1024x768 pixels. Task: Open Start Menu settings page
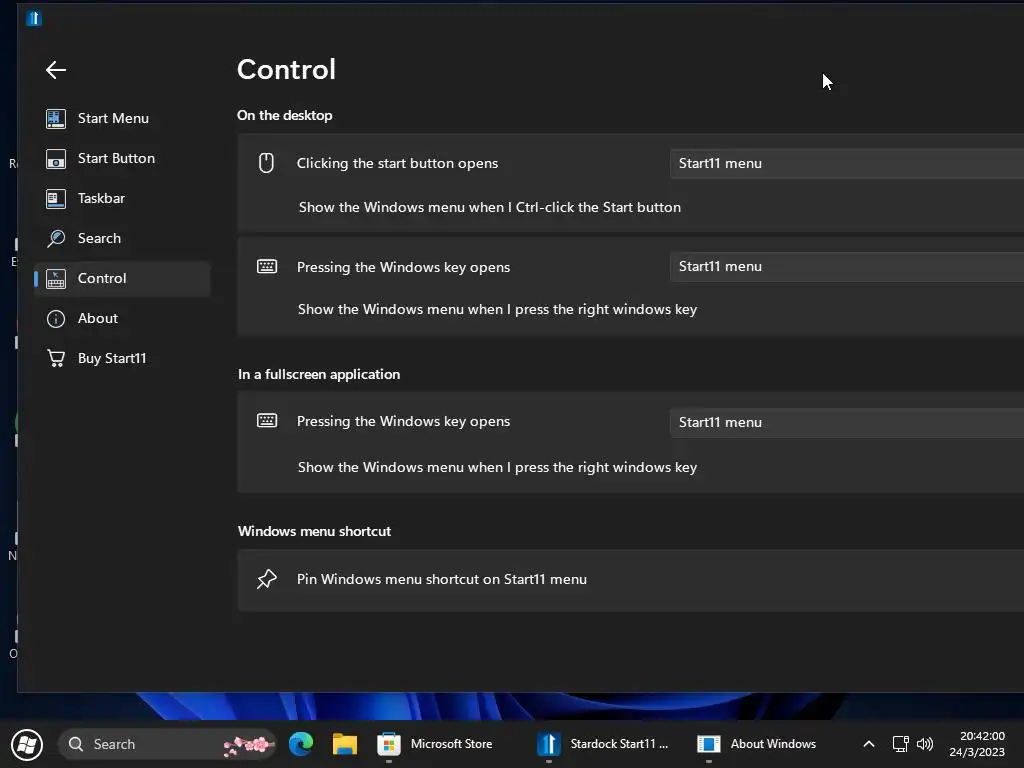tap(122, 119)
